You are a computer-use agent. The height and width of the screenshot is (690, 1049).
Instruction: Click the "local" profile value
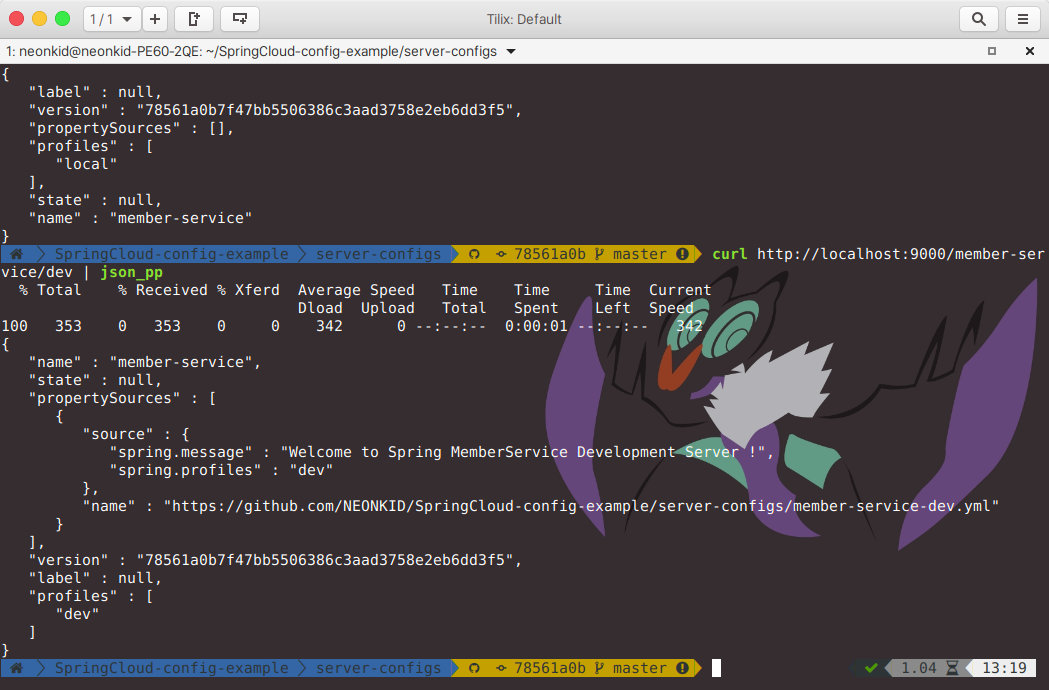86,164
